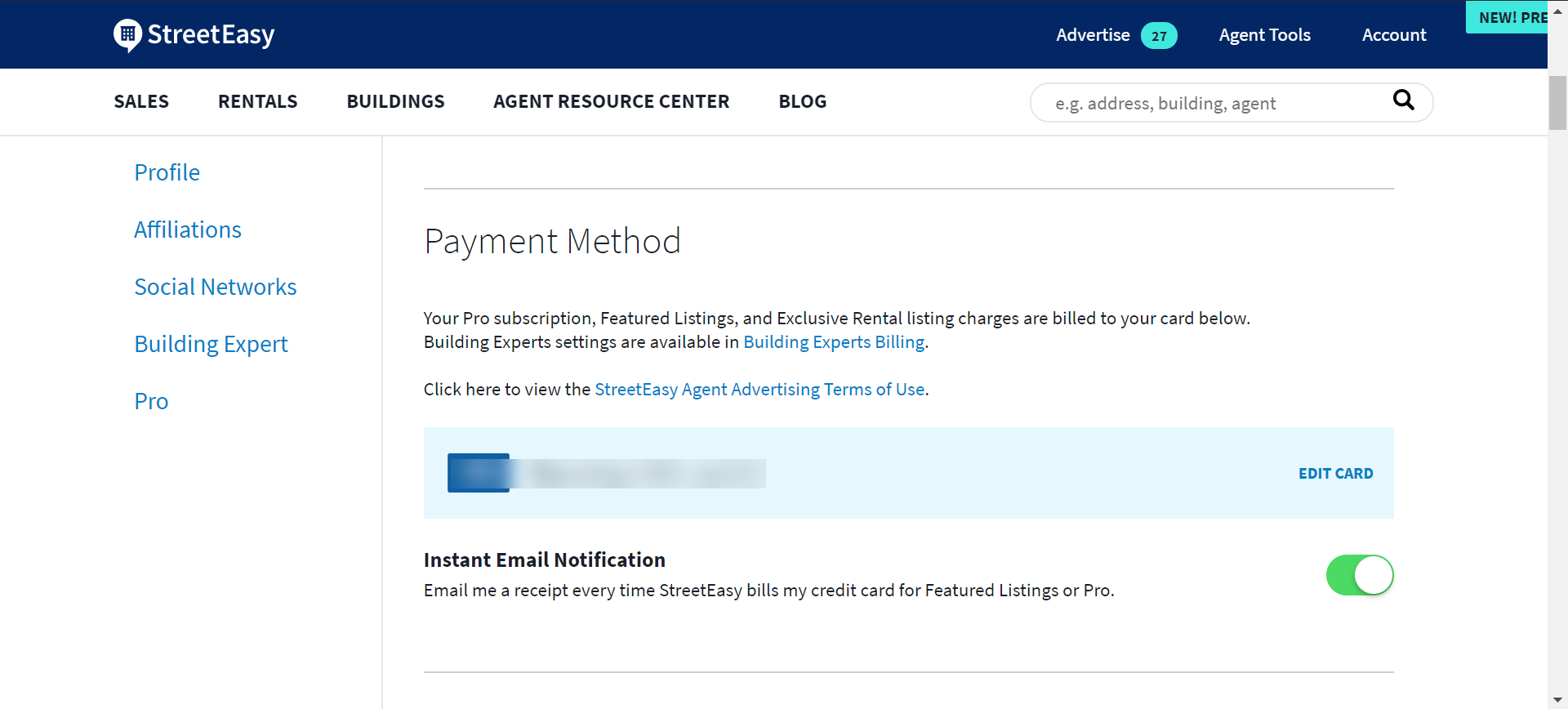
Task: Open AGENT RESOURCE CENTER menu
Action: tap(612, 101)
